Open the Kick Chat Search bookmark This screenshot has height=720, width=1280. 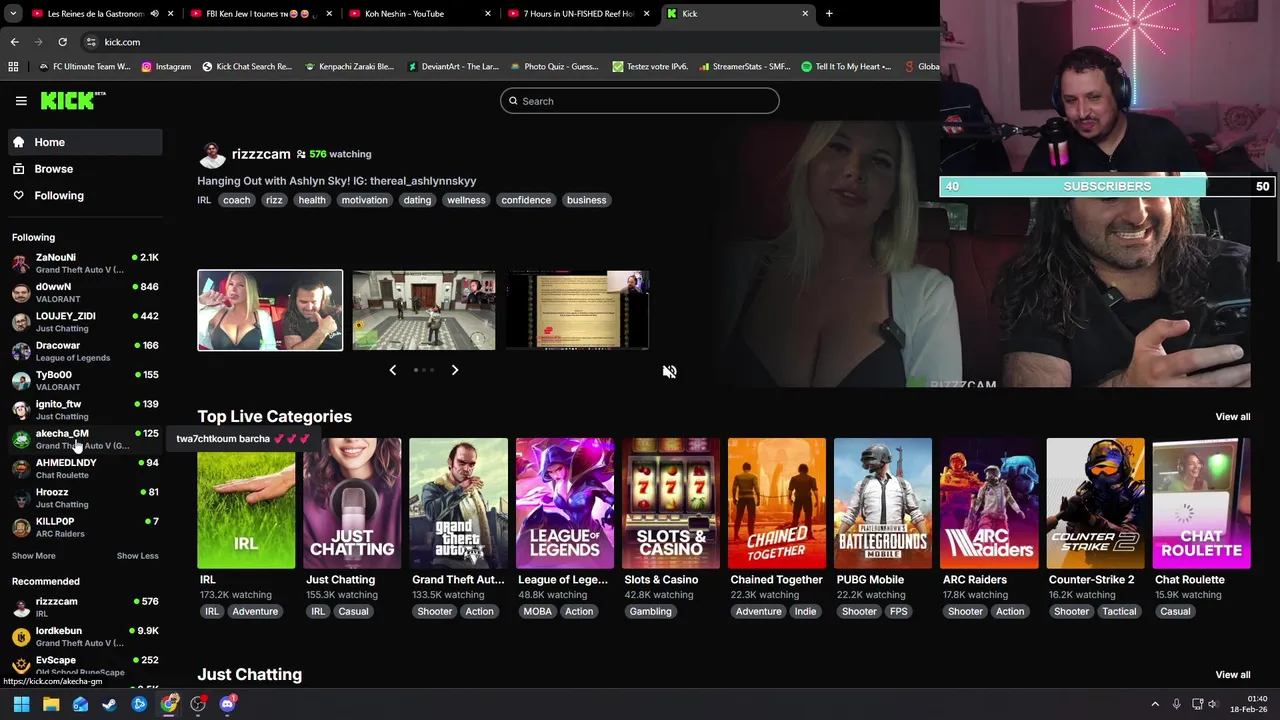(x=247, y=67)
